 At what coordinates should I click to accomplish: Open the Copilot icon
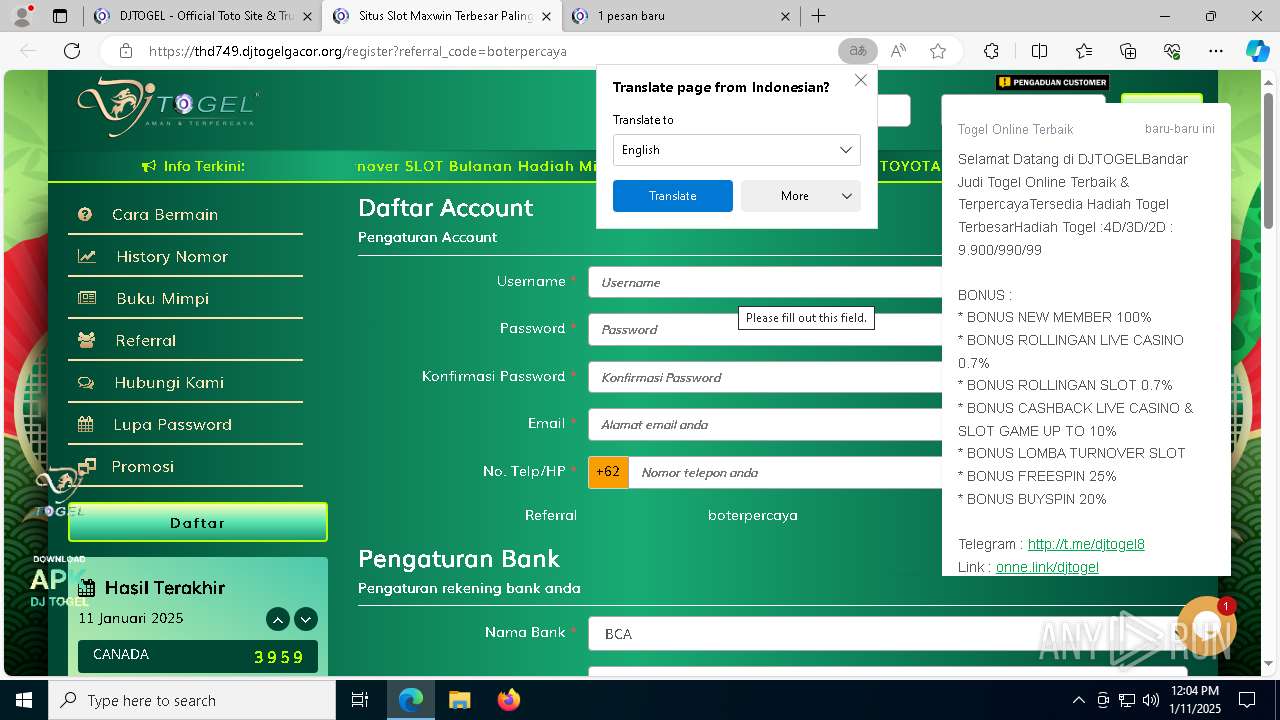coord(1257,51)
